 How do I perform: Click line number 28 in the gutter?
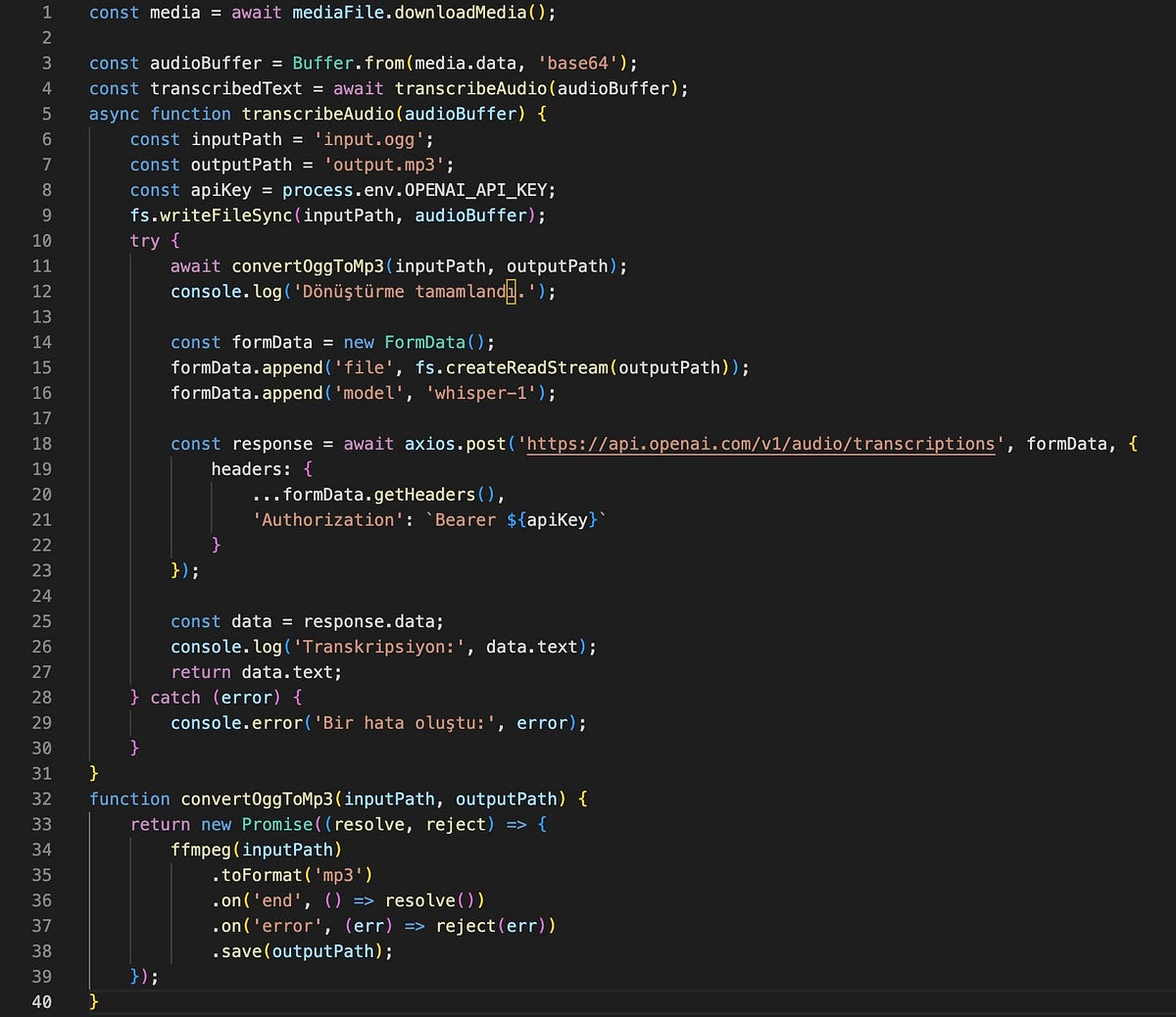pos(41,698)
